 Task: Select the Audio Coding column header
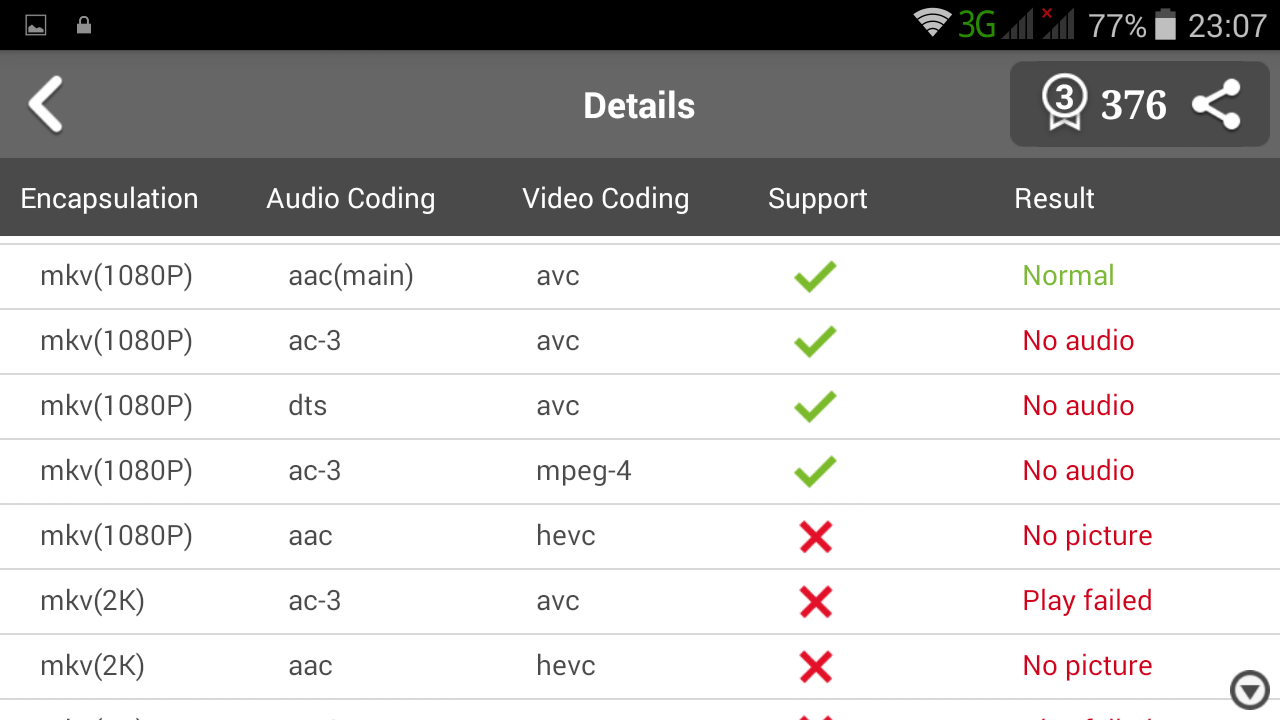350,198
